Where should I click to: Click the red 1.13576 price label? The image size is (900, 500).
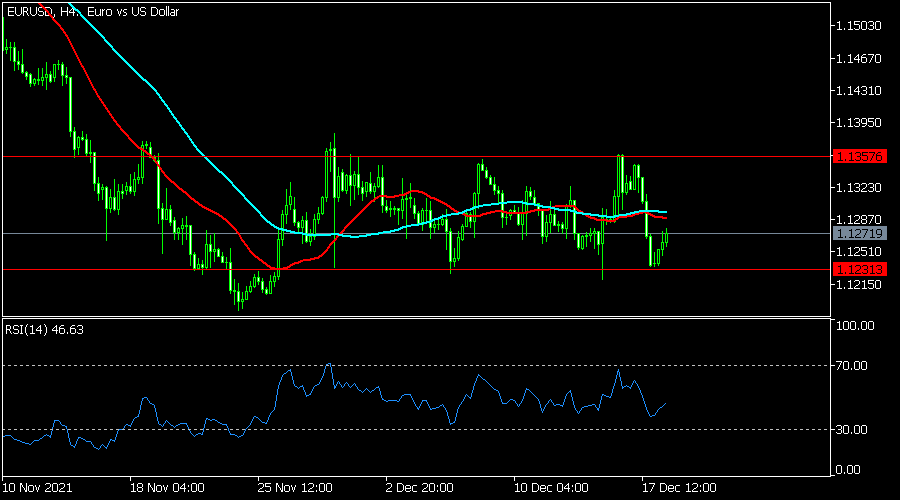point(859,156)
